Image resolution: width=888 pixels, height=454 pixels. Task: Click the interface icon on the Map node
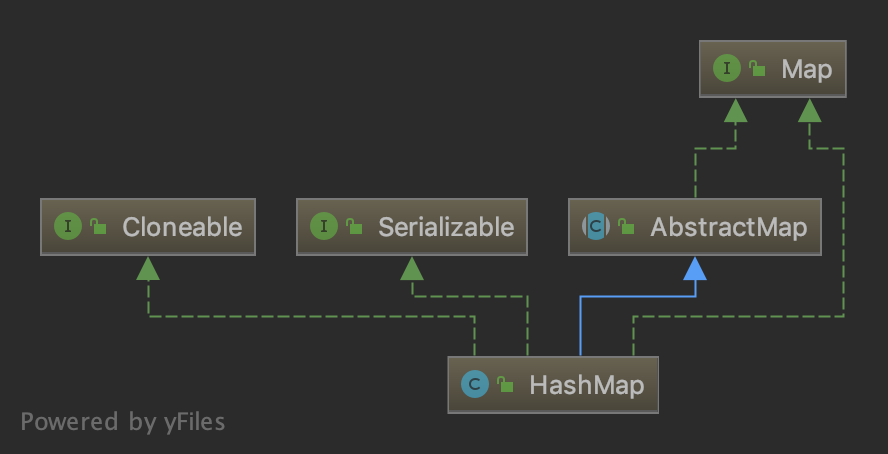click(725, 68)
